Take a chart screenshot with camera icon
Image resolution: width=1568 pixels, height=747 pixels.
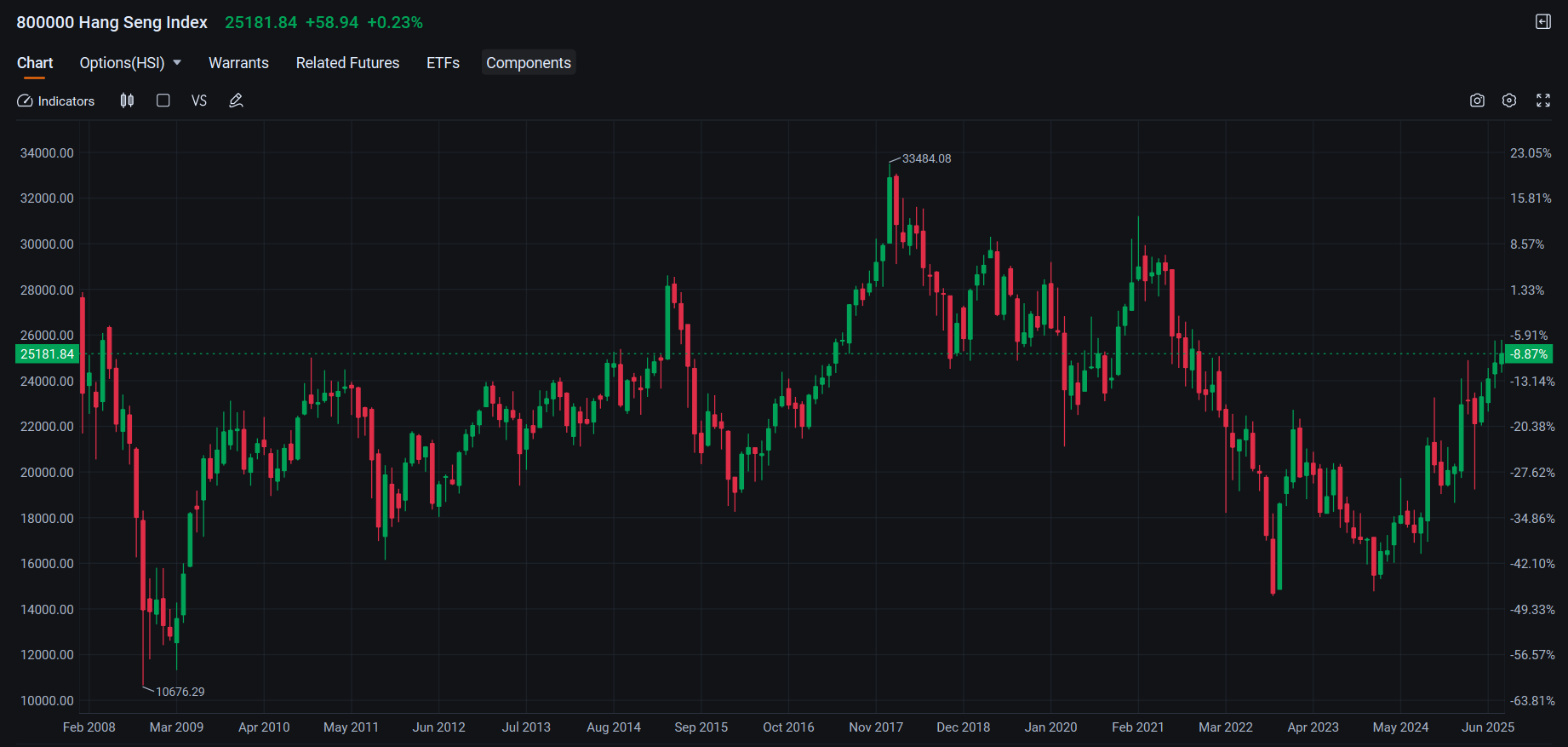pyautogui.click(x=1477, y=101)
